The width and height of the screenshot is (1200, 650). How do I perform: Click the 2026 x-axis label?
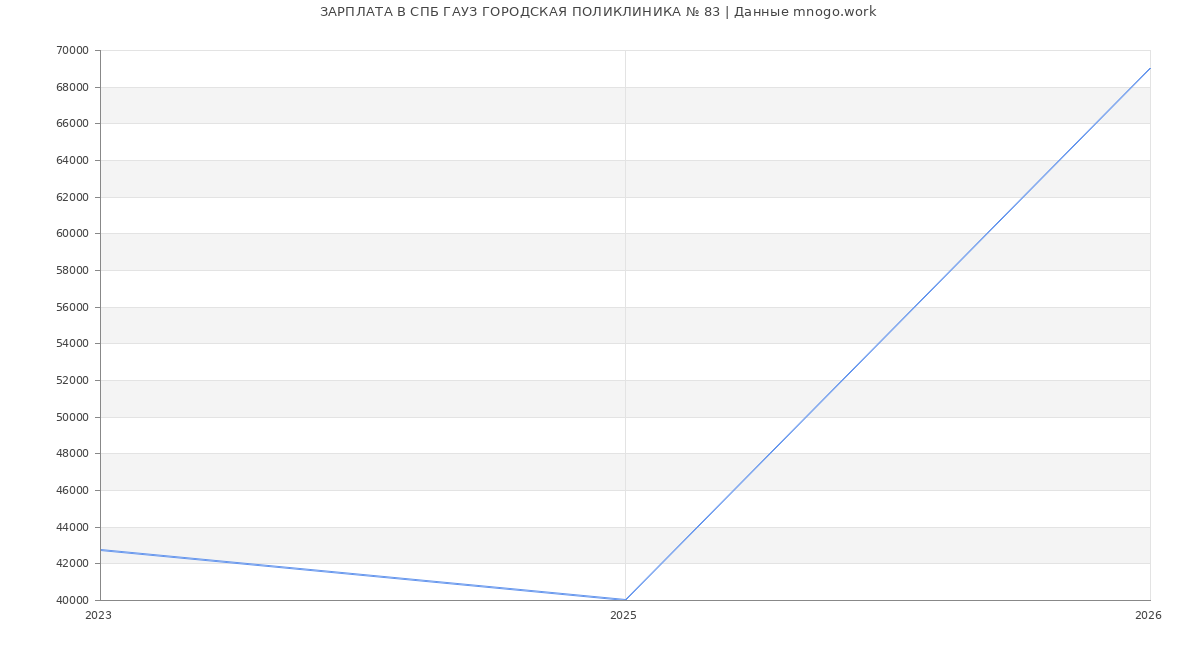(x=1148, y=616)
